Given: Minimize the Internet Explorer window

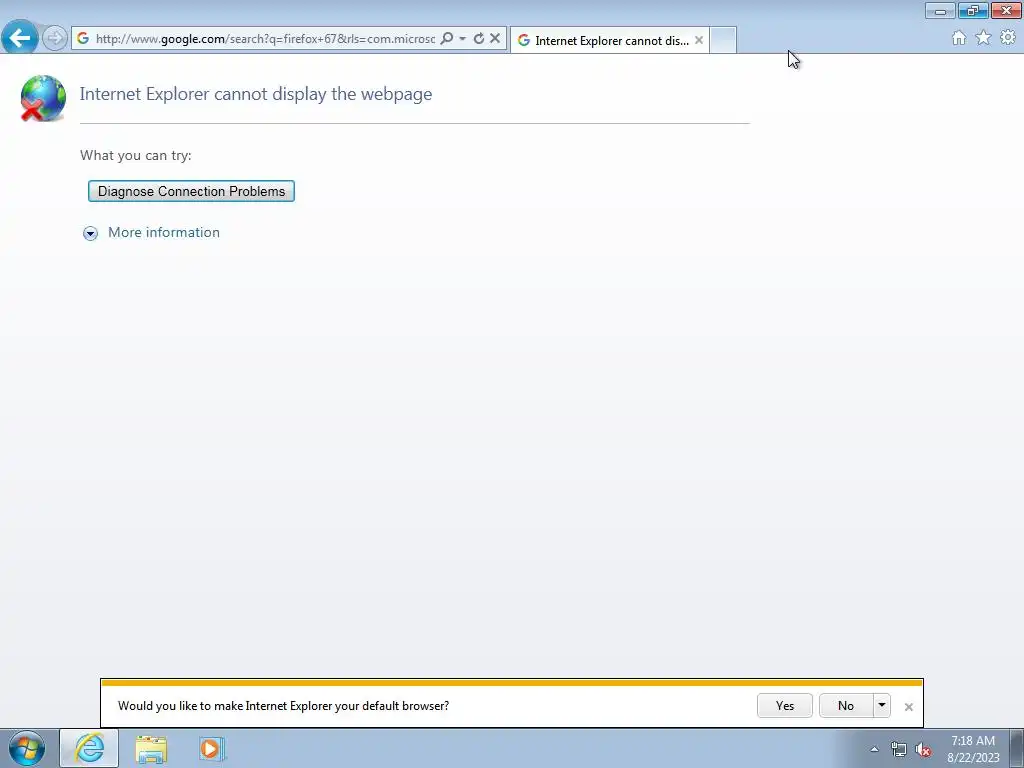Looking at the screenshot, I should tap(940, 10).
